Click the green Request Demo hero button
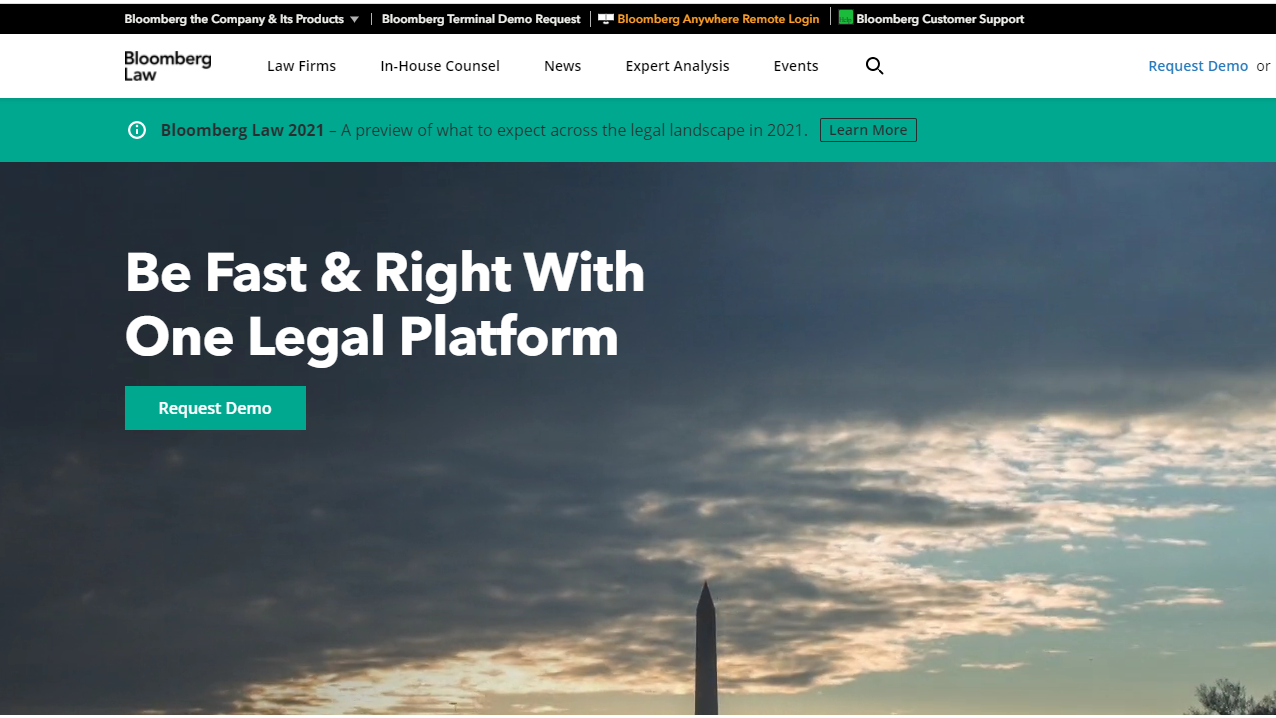This screenshot has width=1276, height=718. pyautogui.click(x=215, y=408)
